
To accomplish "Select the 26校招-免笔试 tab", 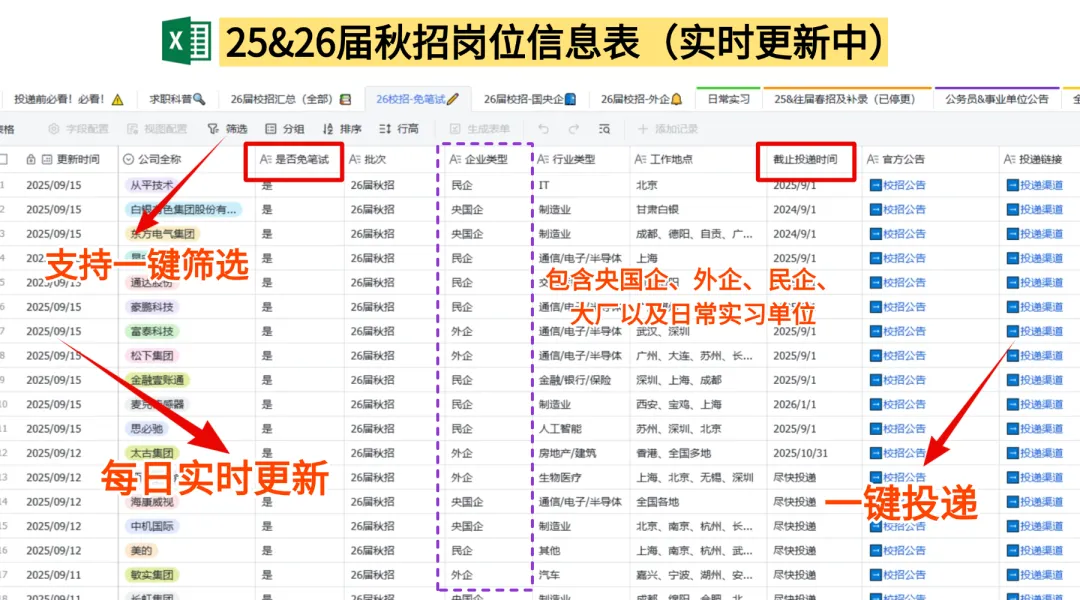I will tap(417, 99).
